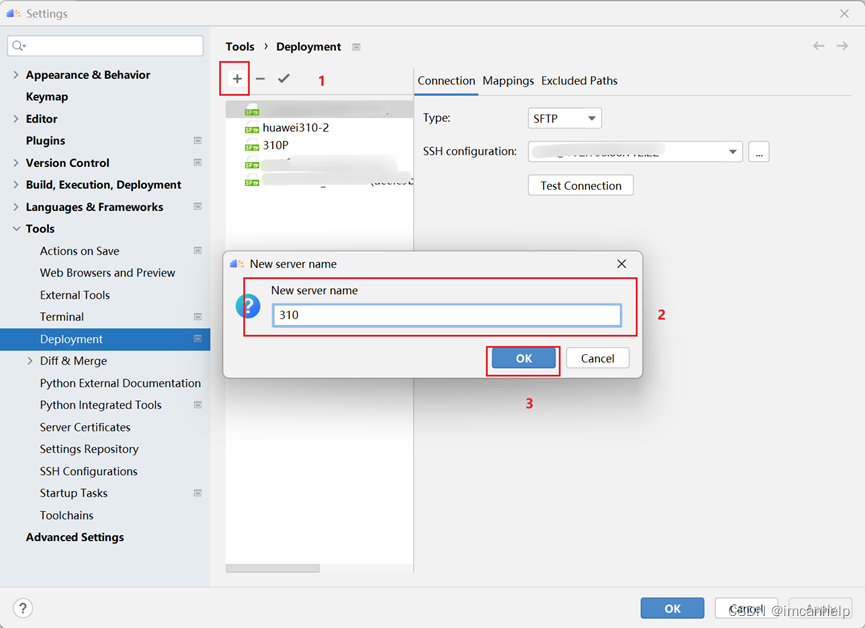Click the help question mark icon bottom left
This screenshot has width=865, height=628.
pyautogui.click(x=22, y=608)
